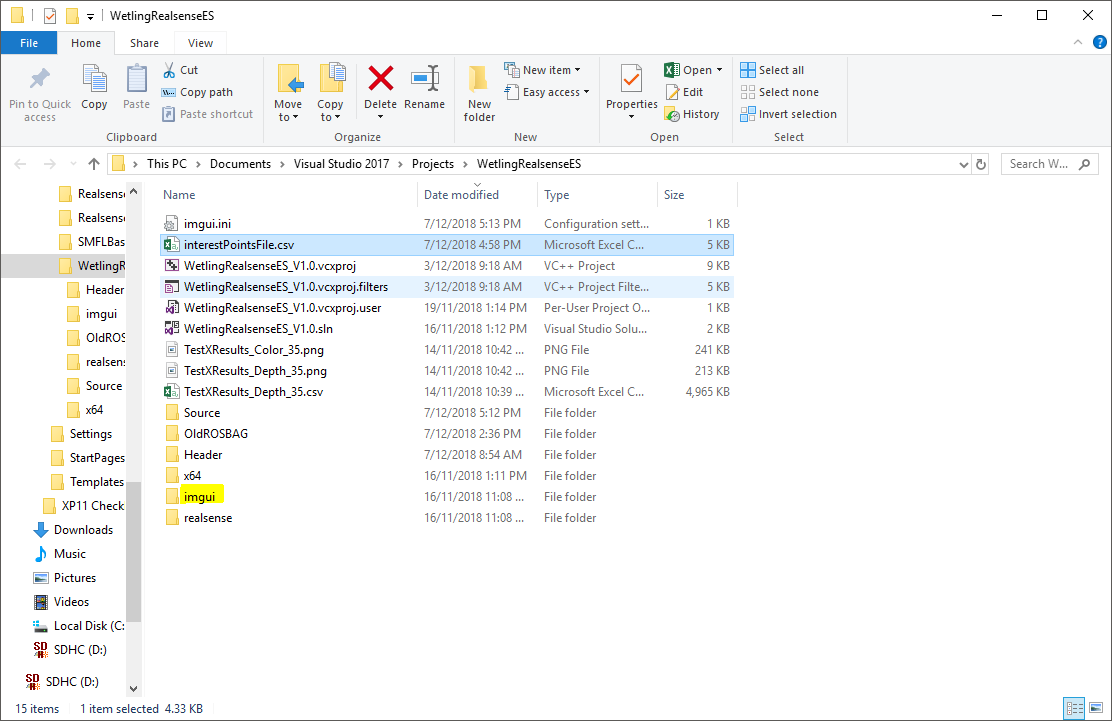Click the refresh icon in the address bar

(981, 163)
